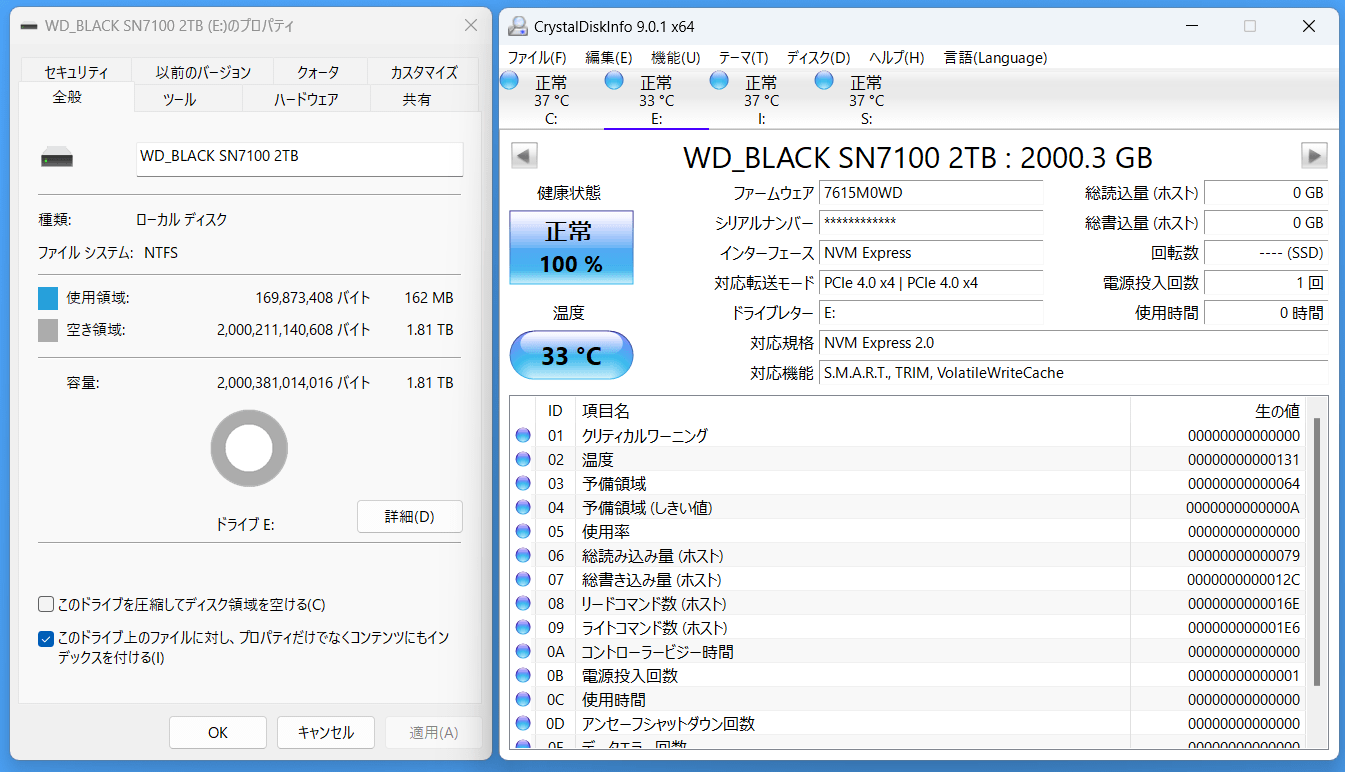The image size is (1345, 772).
Task: Click status orb for コントローラービジー時間 row
Action: pyautogui.click(x=523, y=652)
